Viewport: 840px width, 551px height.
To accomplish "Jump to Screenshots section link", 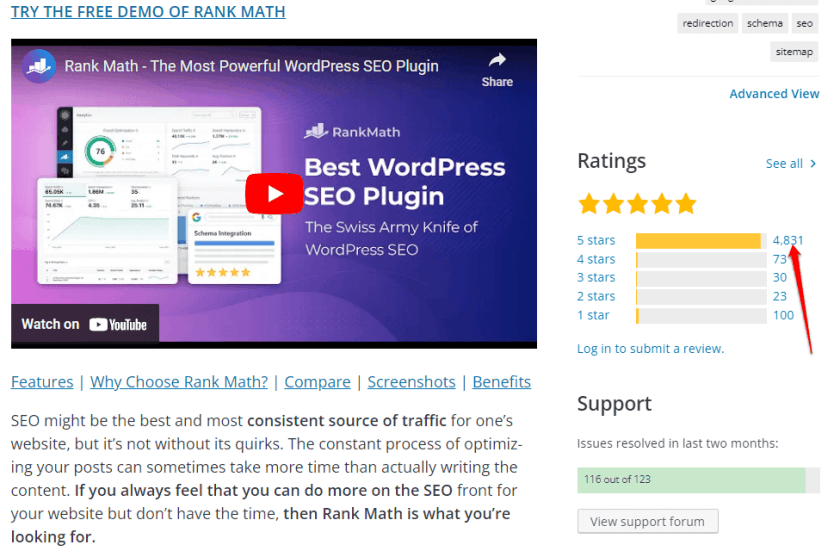I will 411,382.
